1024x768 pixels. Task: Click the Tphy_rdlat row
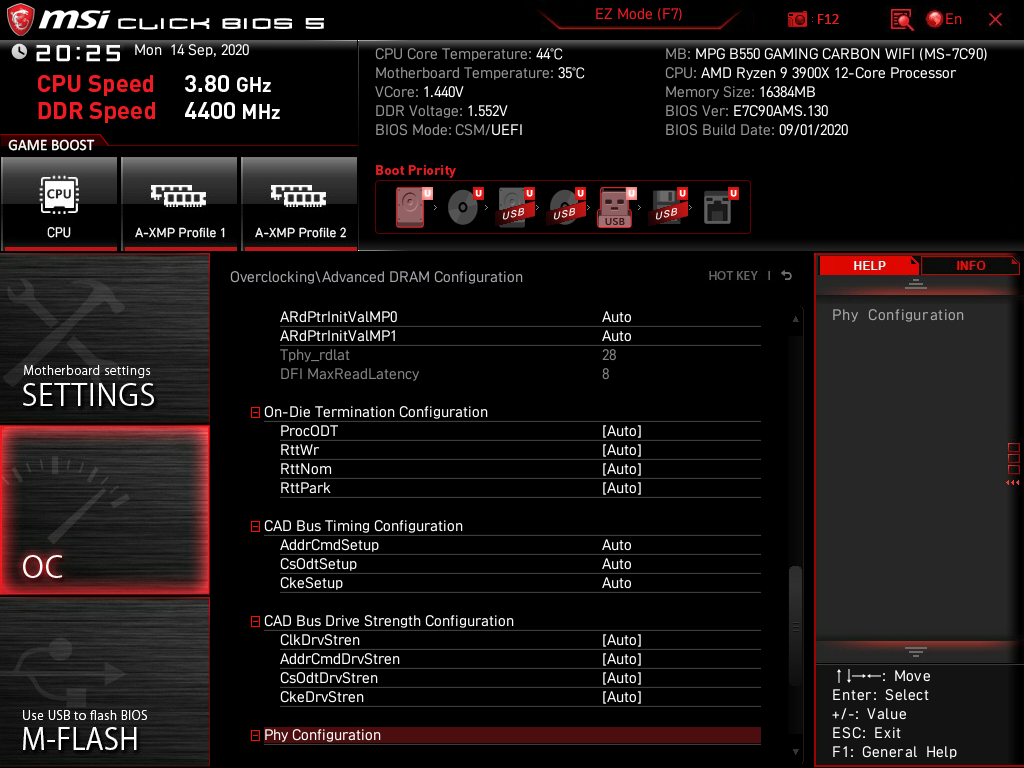tap(520, 355)
